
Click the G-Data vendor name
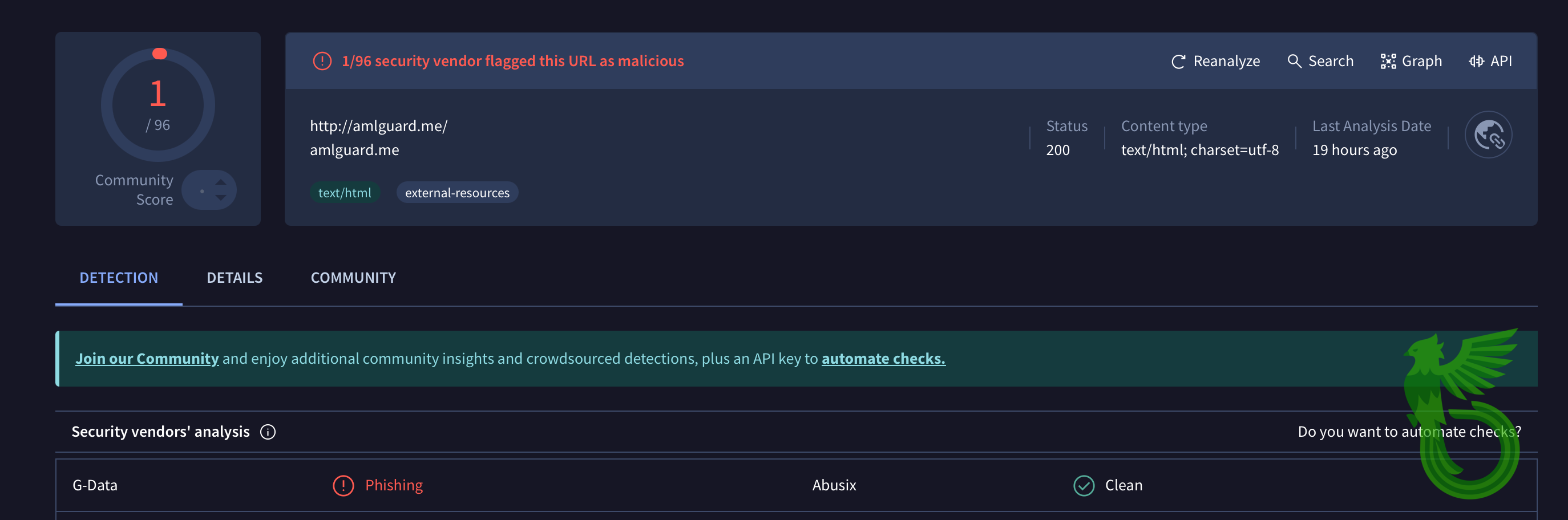(x=95, y=485)
